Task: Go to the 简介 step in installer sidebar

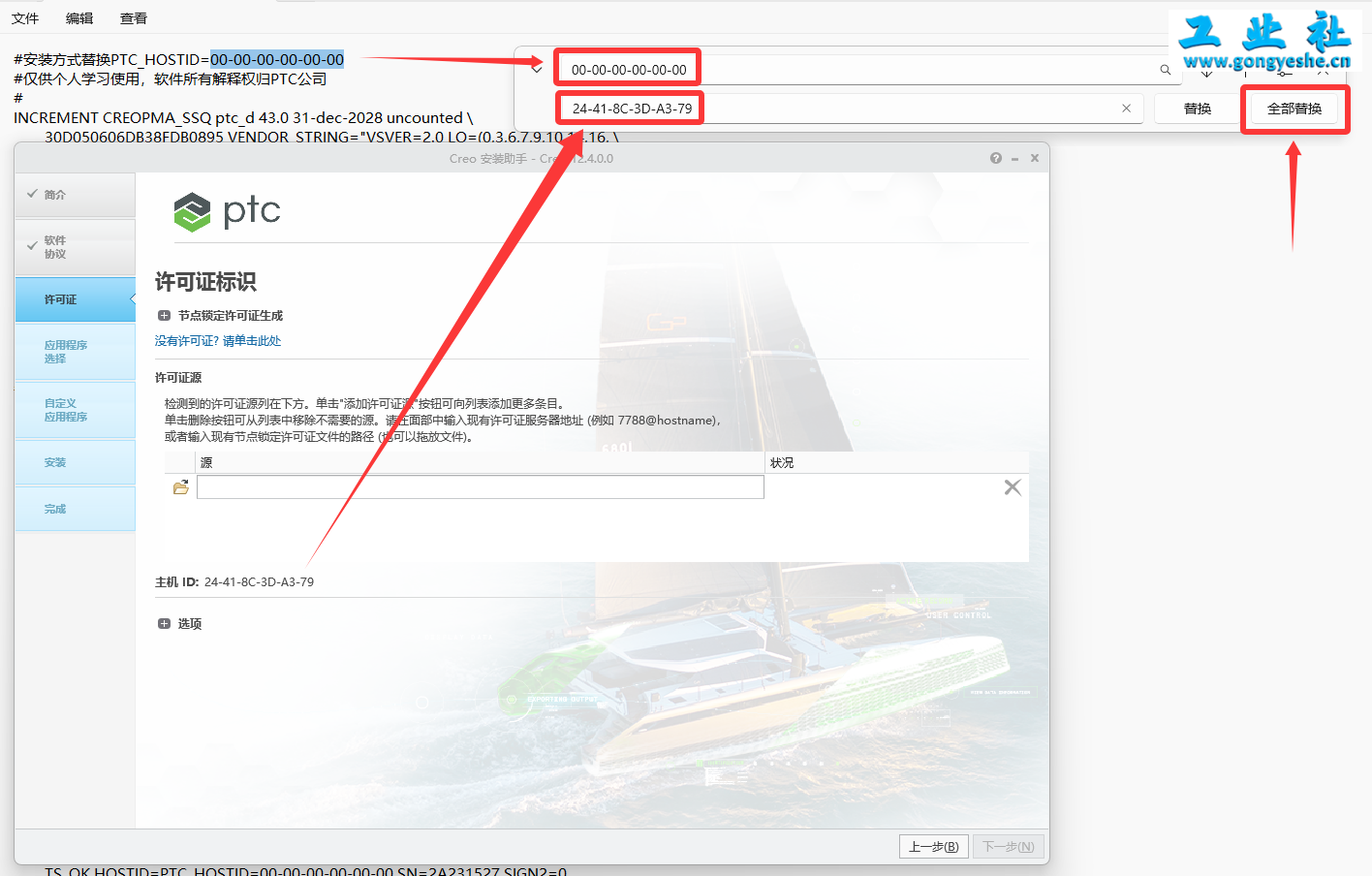Action: pyautogui.click(x=75, y=195)
